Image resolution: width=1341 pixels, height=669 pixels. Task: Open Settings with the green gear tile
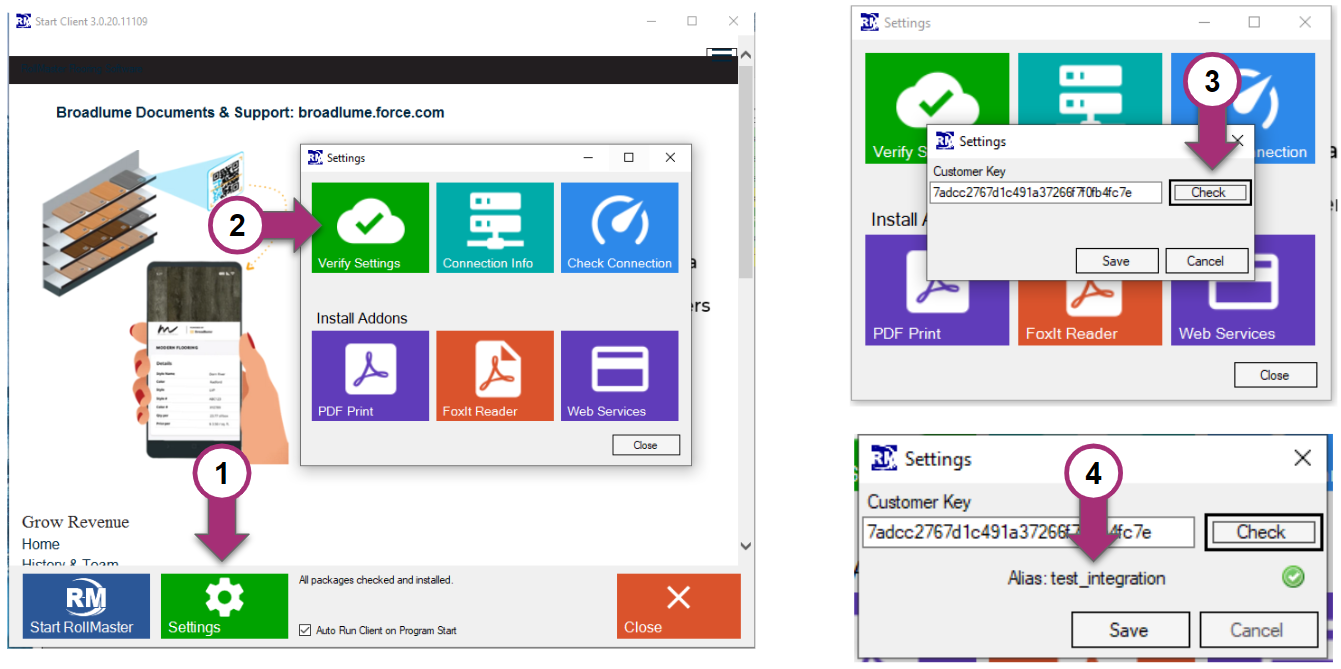point(224,606)
